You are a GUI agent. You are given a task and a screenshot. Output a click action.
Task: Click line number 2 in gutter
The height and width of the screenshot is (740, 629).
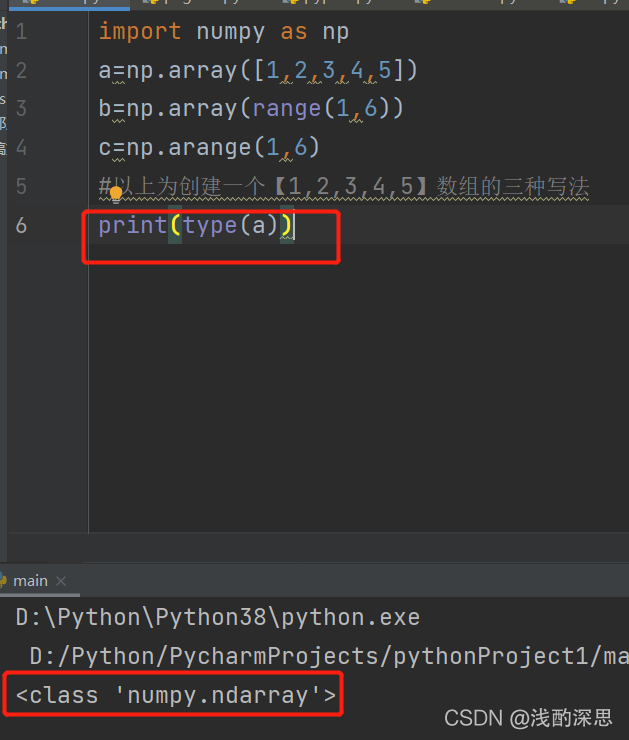[21, 71]
